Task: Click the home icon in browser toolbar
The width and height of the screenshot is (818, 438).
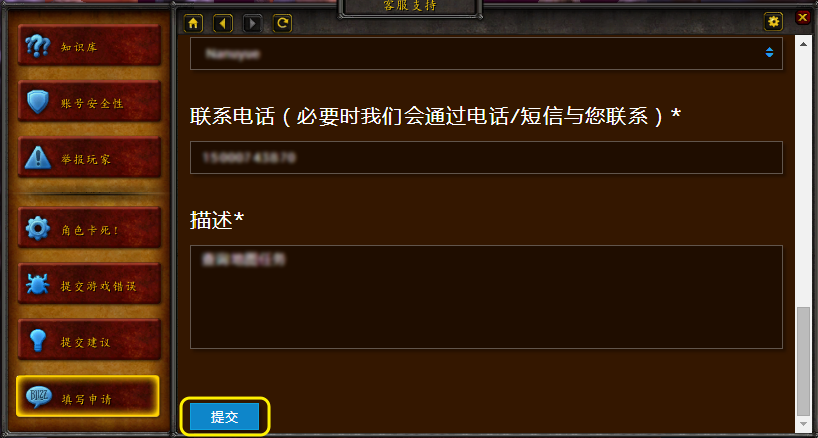Action: [x=193, y=23]
